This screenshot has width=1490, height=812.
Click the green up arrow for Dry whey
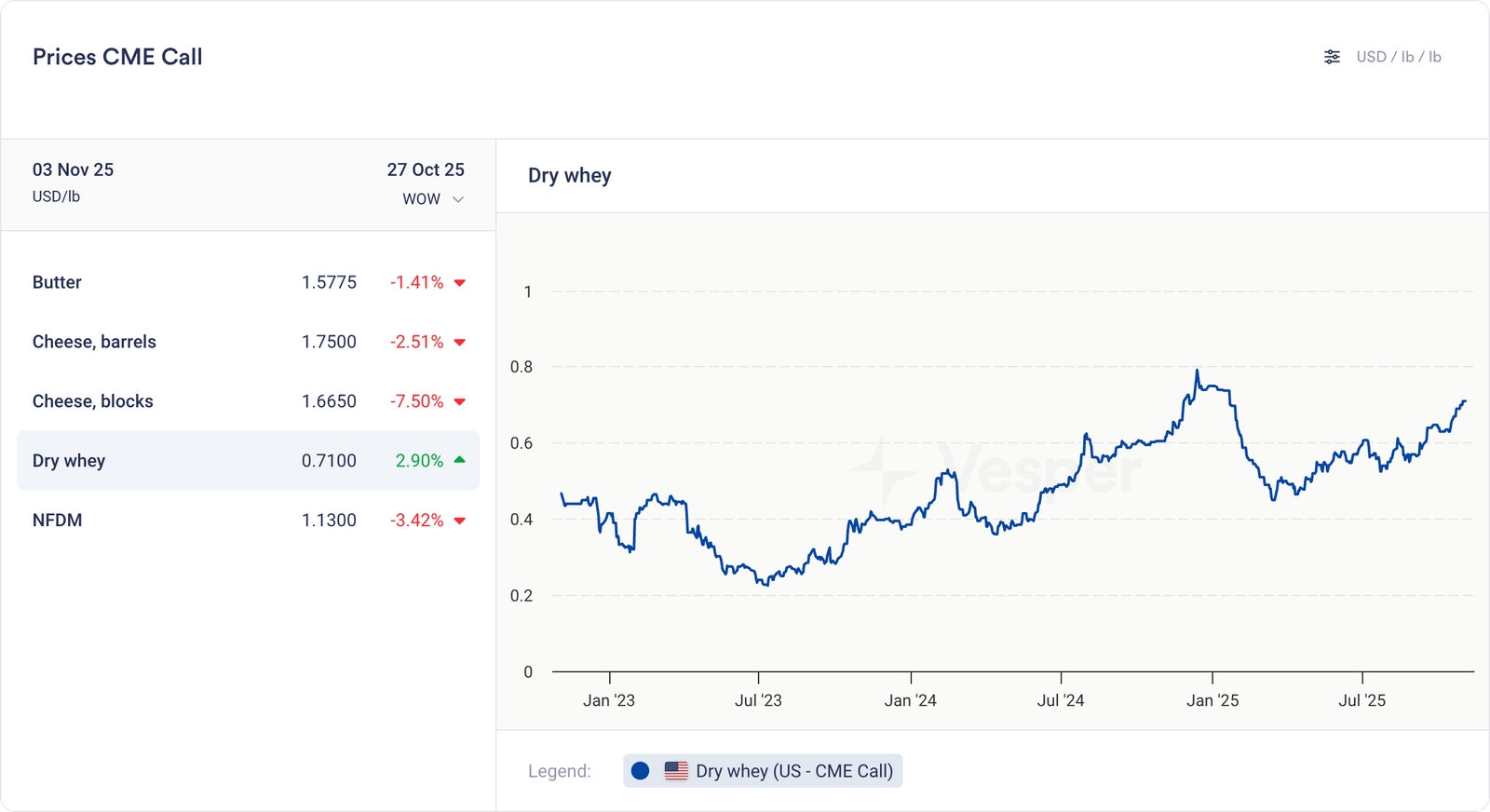pos(459,460)
